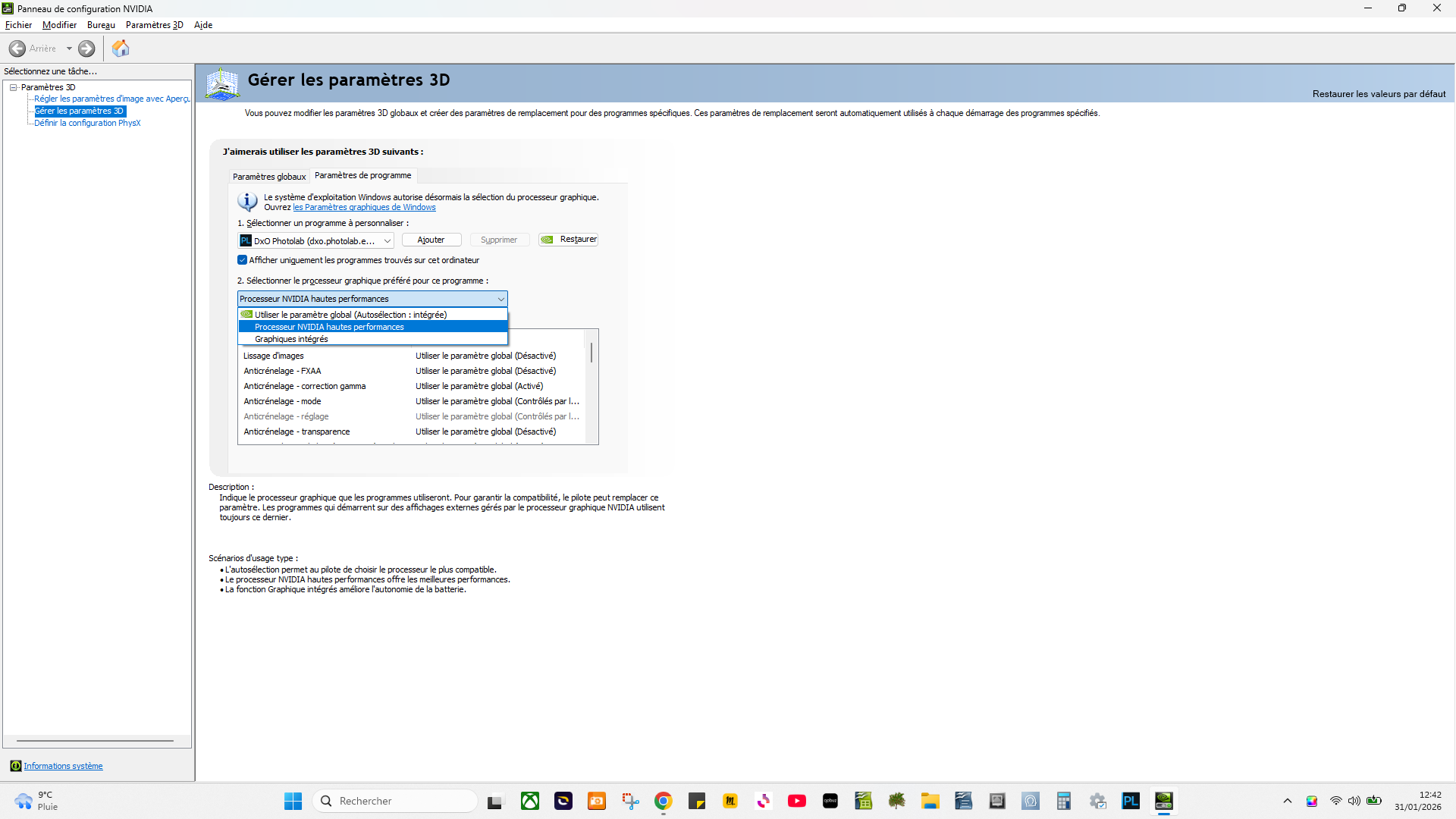Open DxO PhotoLab from the taskbar

click(1130, 801)
